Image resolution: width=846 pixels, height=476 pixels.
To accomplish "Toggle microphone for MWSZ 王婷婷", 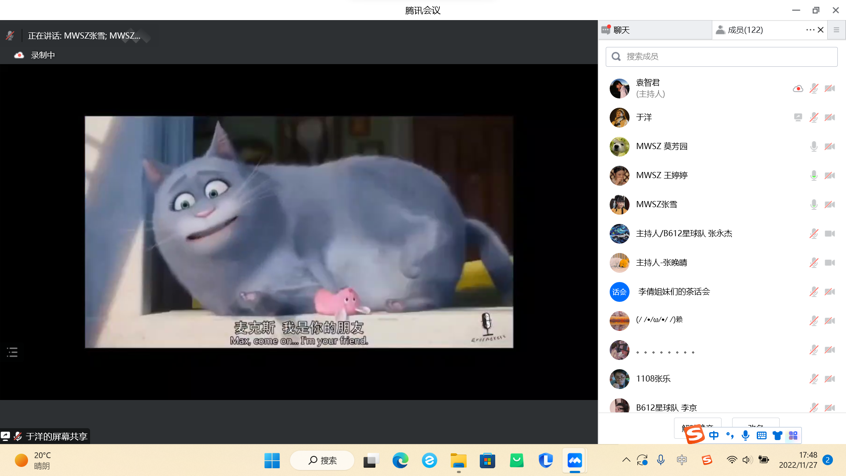I will [814, 176].
